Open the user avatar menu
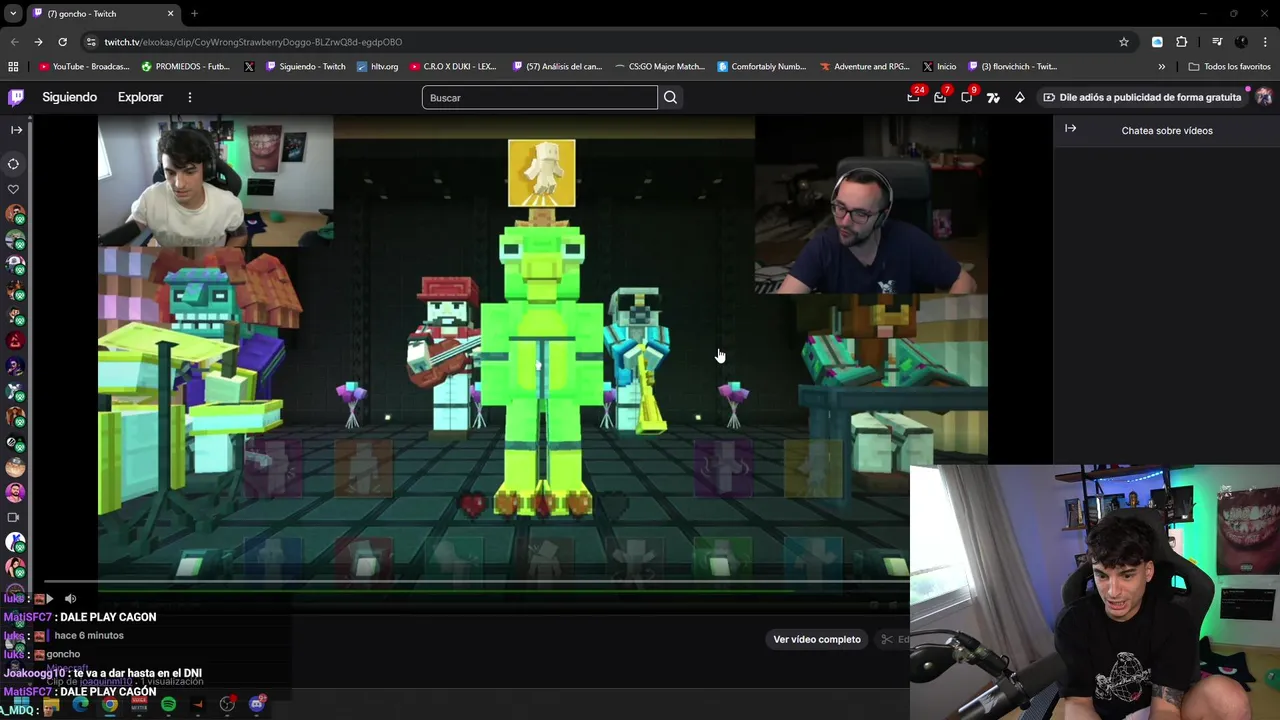1280x720 pixels. click(1264, 97)
